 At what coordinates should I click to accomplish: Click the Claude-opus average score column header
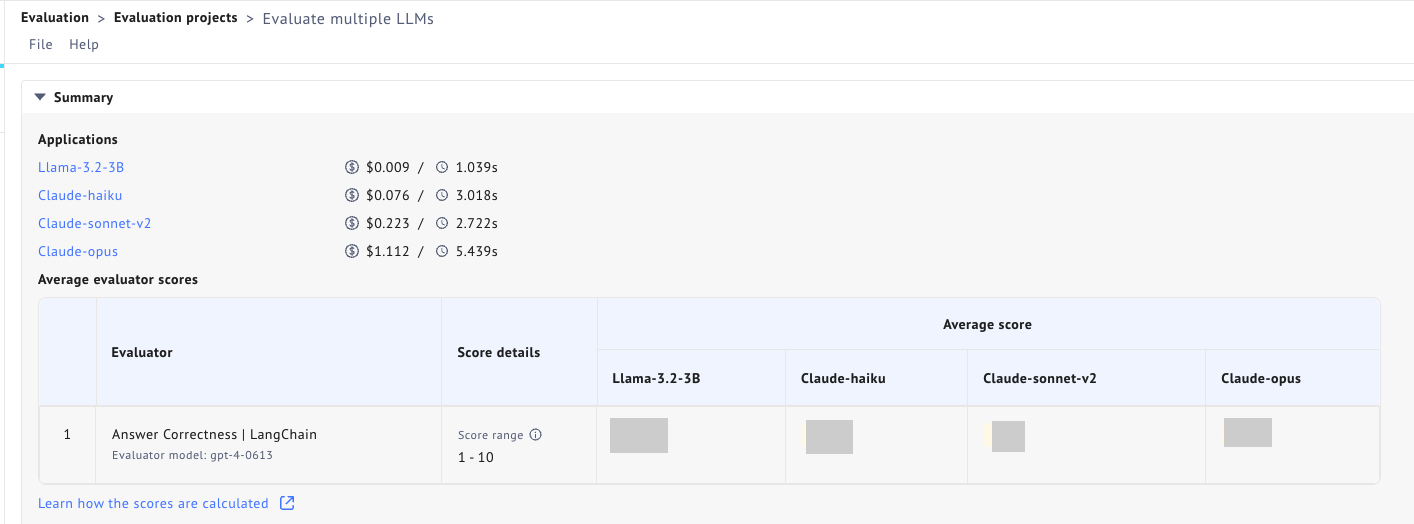click(x=1260, y=379)
